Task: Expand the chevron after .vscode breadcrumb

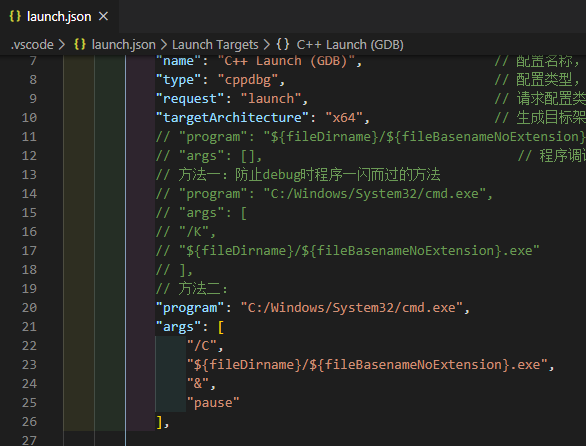Action: 62,44
